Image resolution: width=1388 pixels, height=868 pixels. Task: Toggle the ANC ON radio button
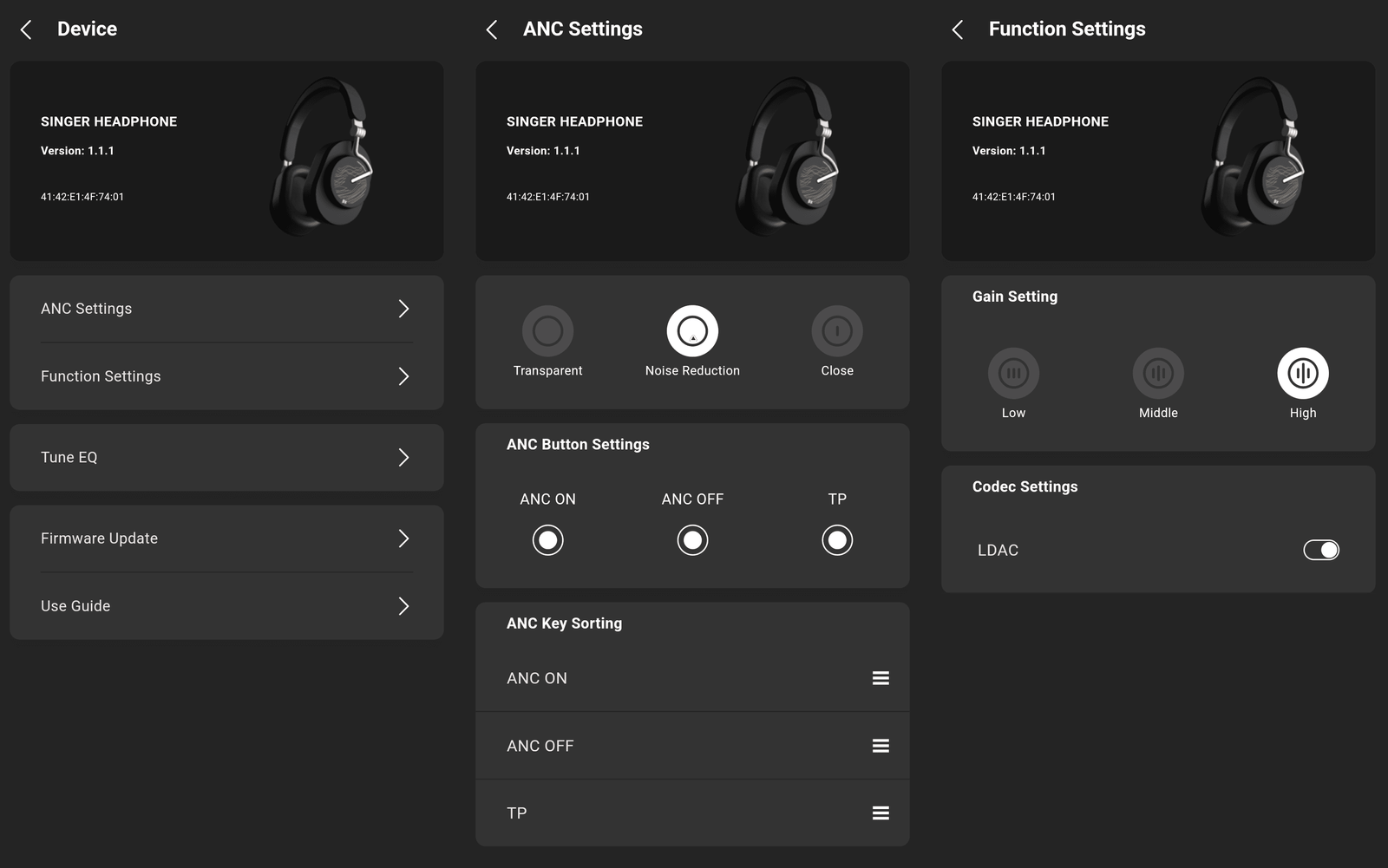[547, 540]
